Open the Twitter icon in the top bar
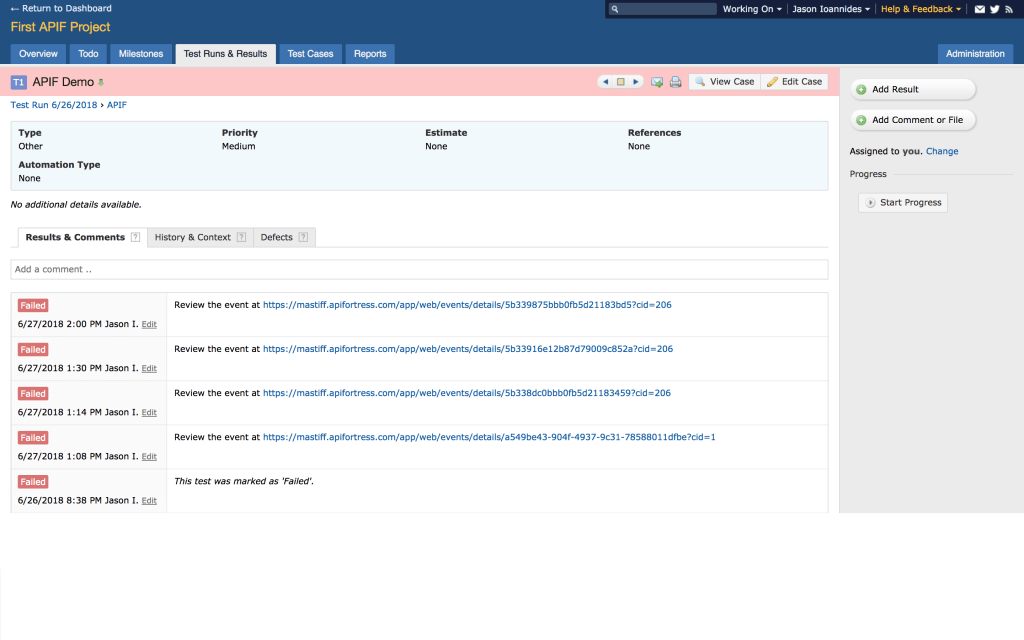 993,8
